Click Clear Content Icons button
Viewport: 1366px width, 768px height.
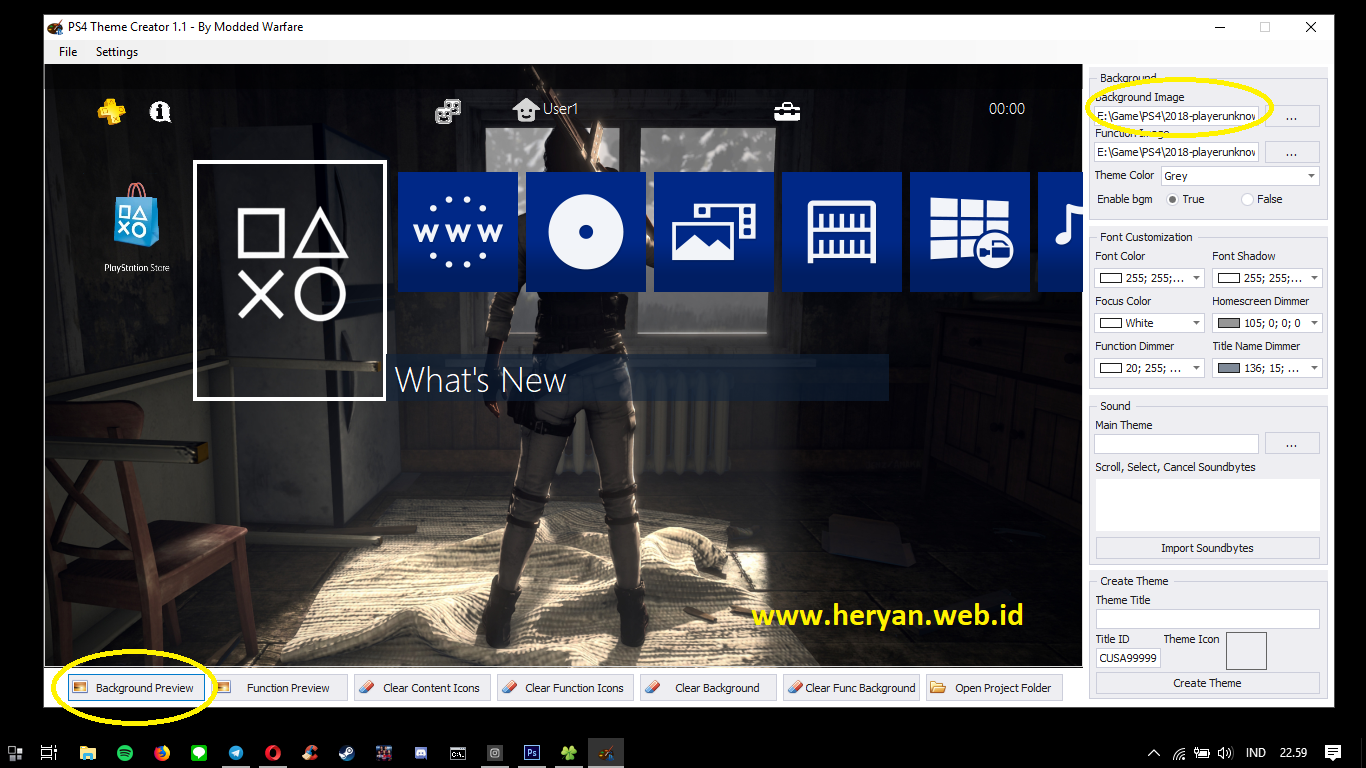click(422, 688)
